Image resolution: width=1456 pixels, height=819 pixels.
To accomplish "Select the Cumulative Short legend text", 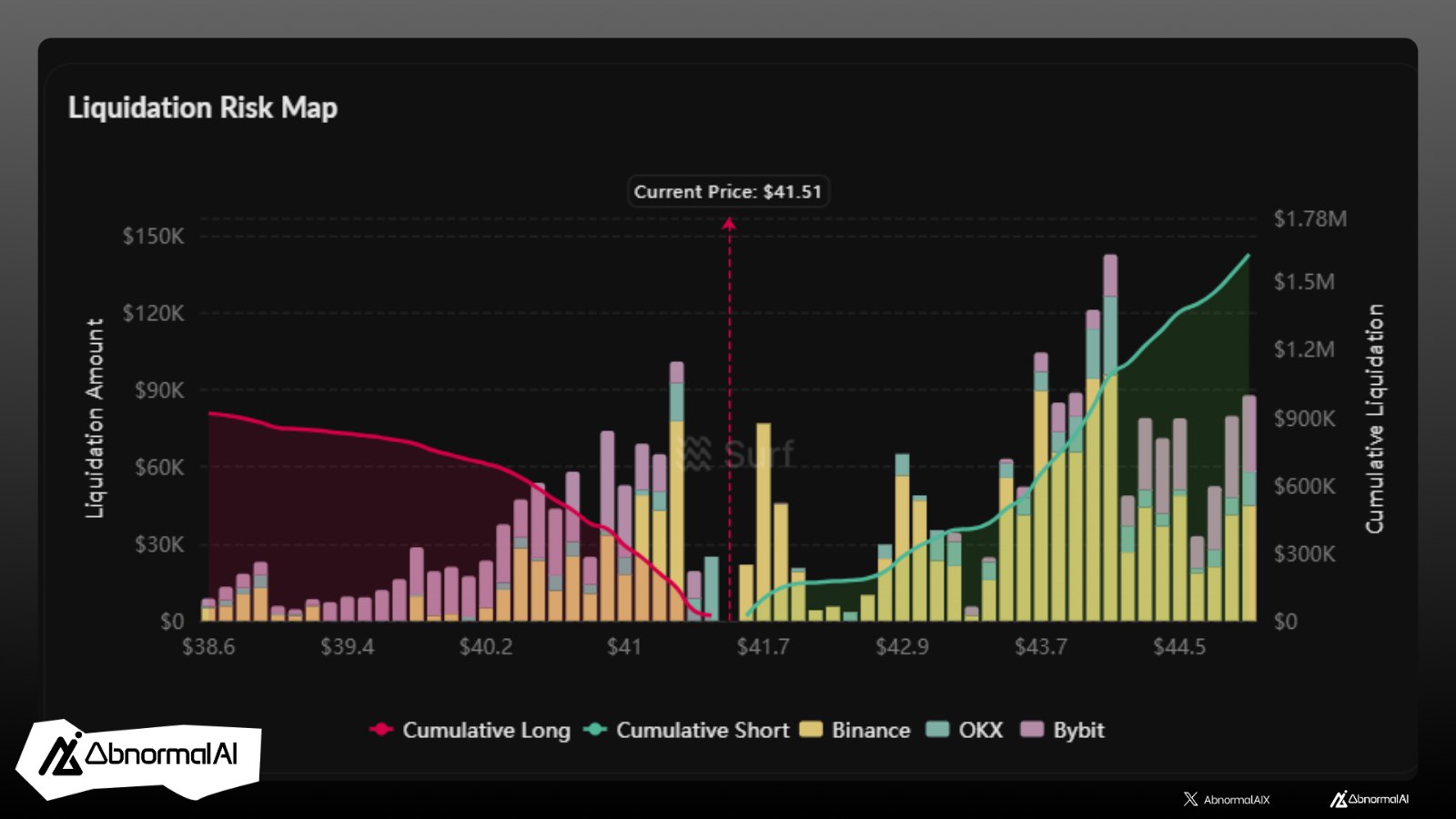I will pyautogui.click(x=703, y=730).
